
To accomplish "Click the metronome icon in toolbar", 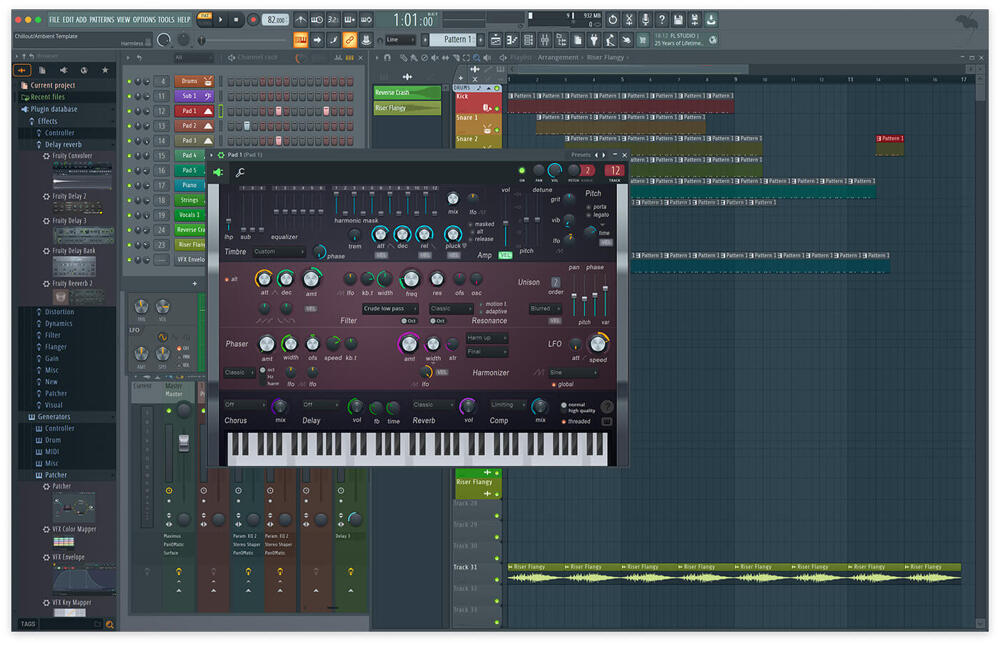I will (x=300, y=19).
